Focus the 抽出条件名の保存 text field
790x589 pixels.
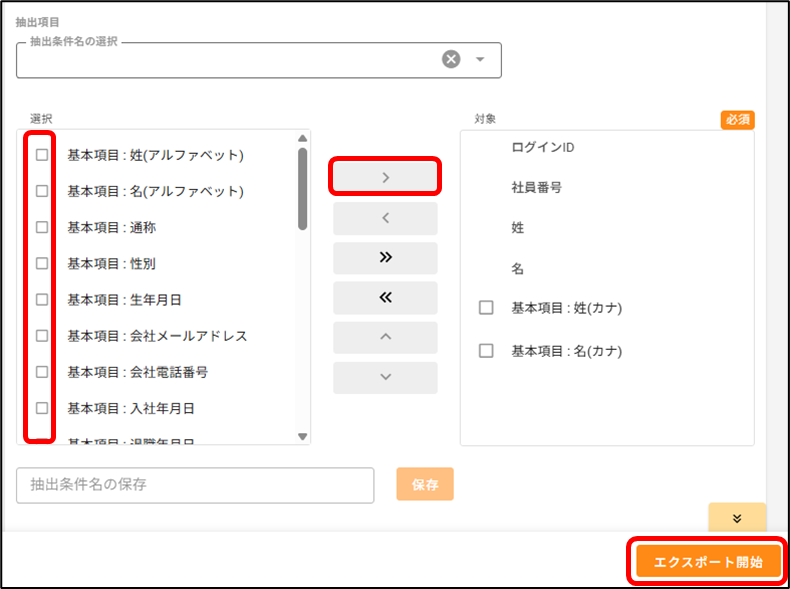[195, 485]
